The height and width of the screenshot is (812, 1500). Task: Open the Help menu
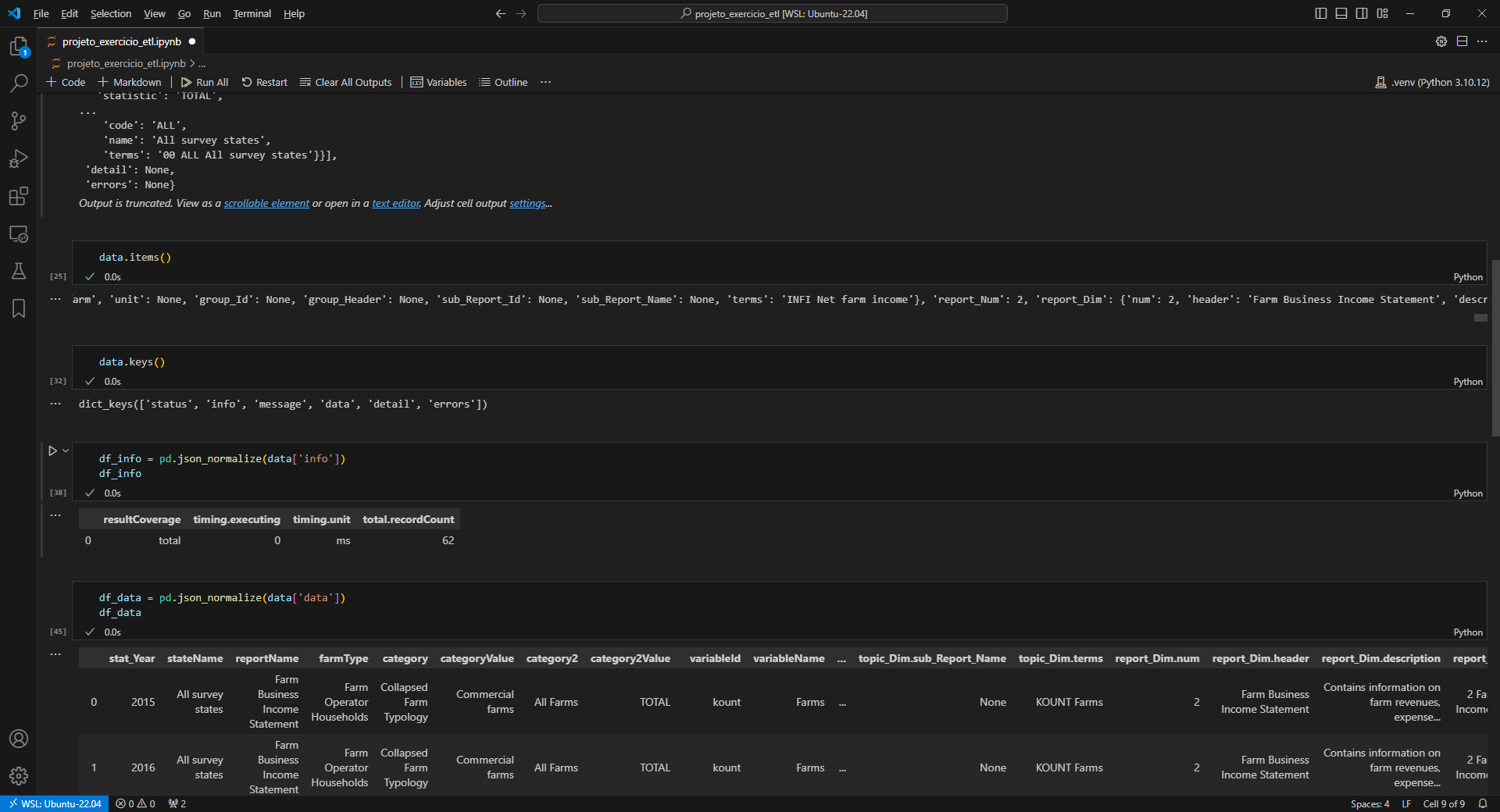point(294,13)
